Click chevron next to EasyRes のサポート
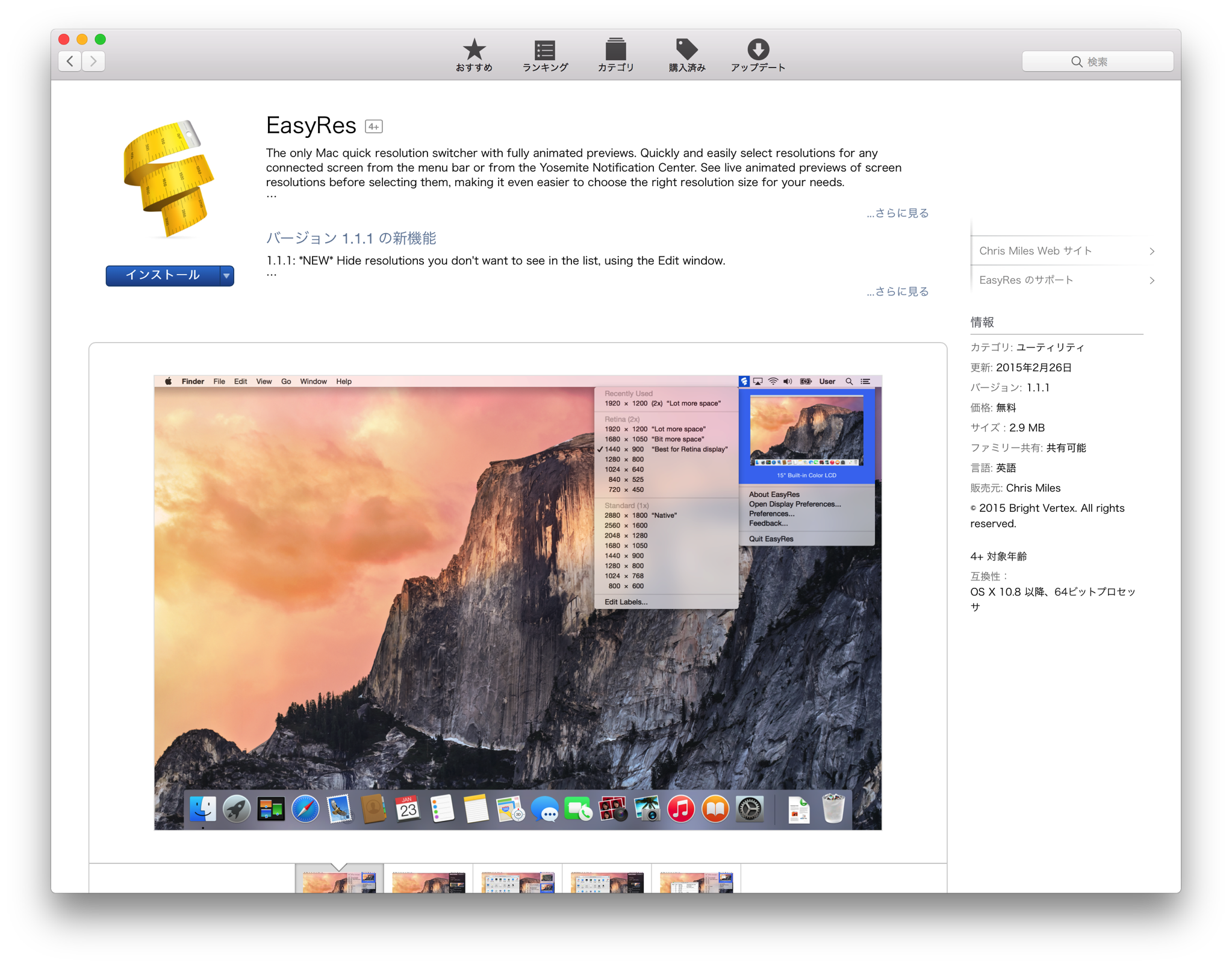 (1151, 281)
